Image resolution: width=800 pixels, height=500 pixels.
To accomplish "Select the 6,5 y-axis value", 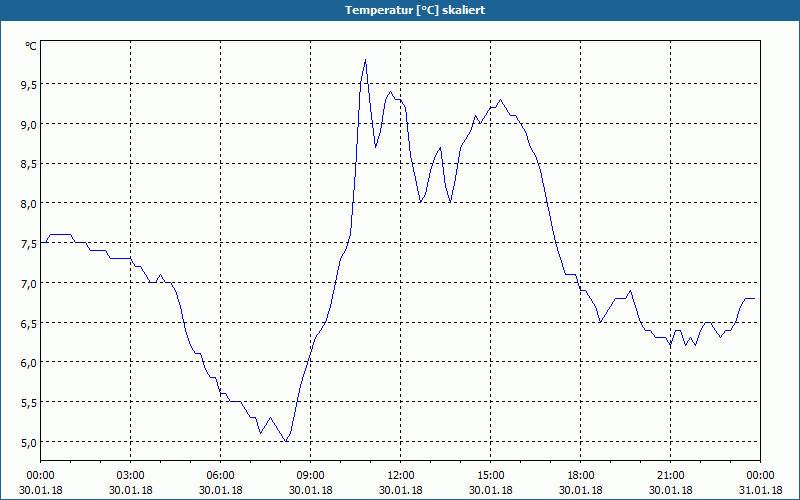I will point(29,324).
